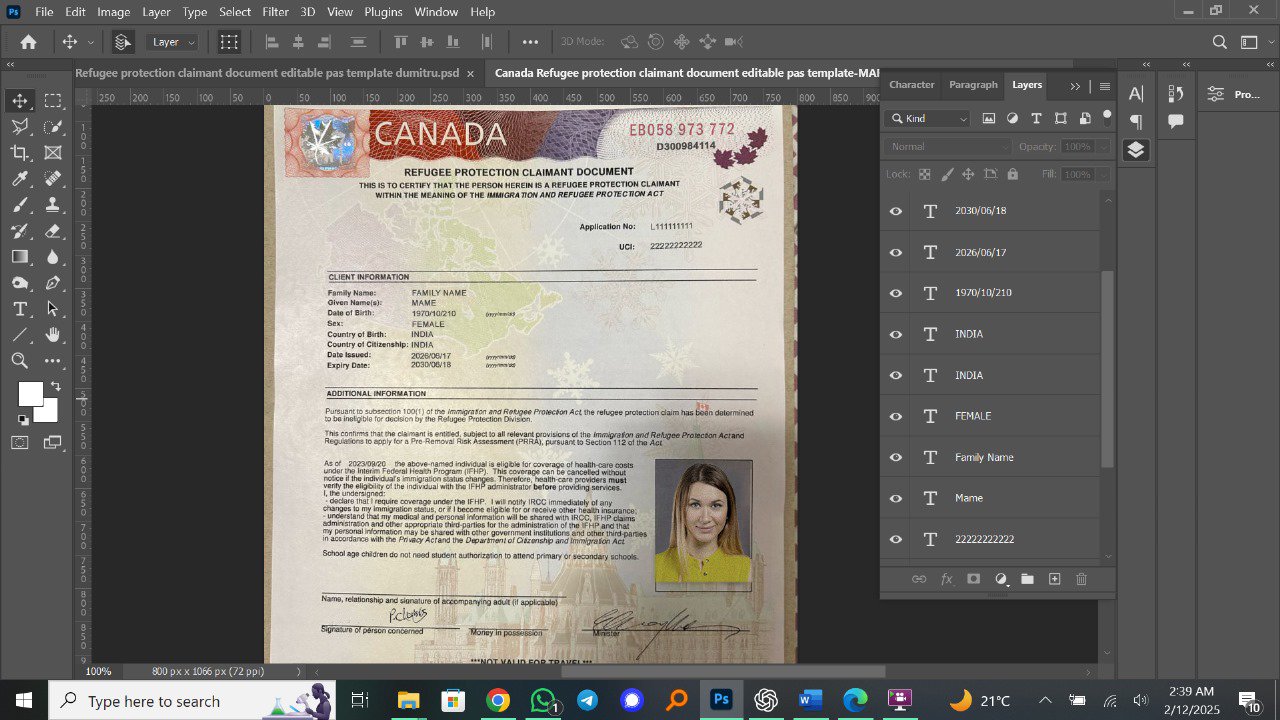Open the workspace switcher dropdown
This screenshot has height=720, width=1280.
tap(1254, 42)
